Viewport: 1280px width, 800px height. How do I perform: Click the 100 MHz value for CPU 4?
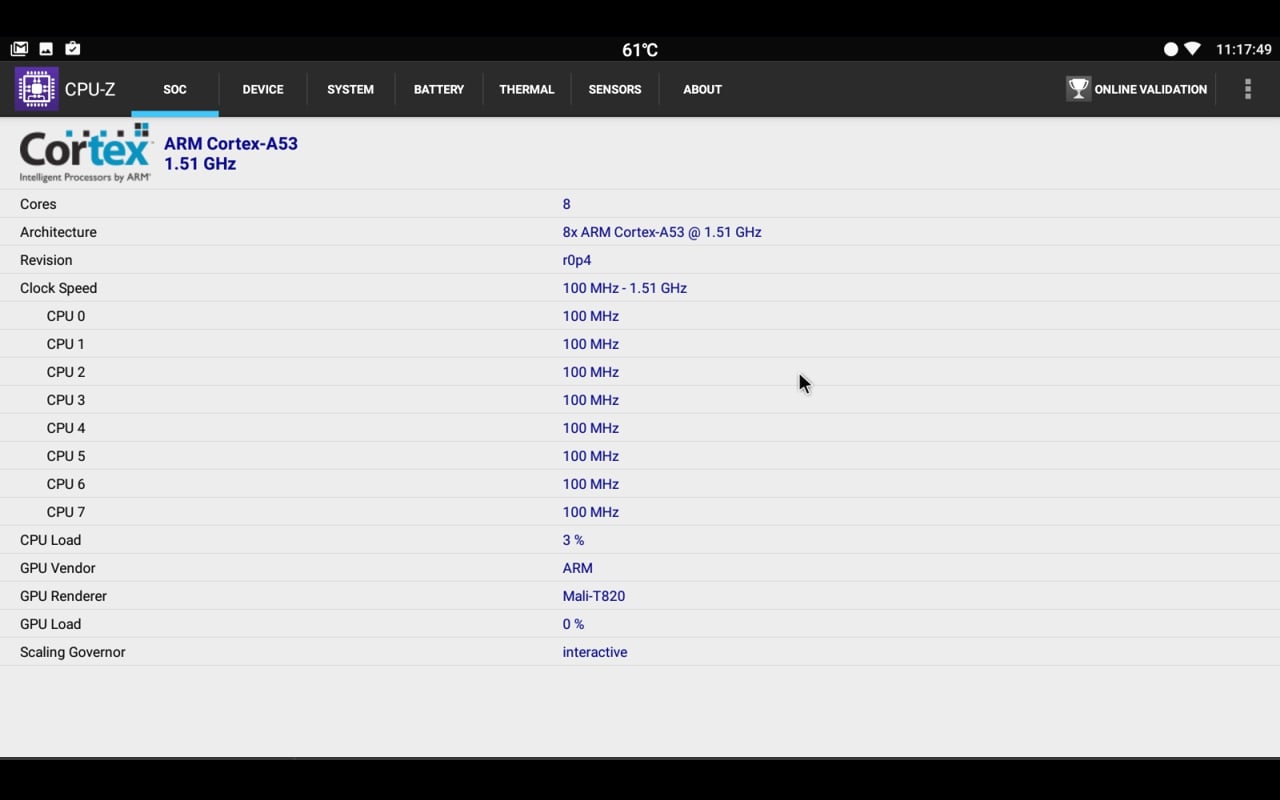pos(591,428)
